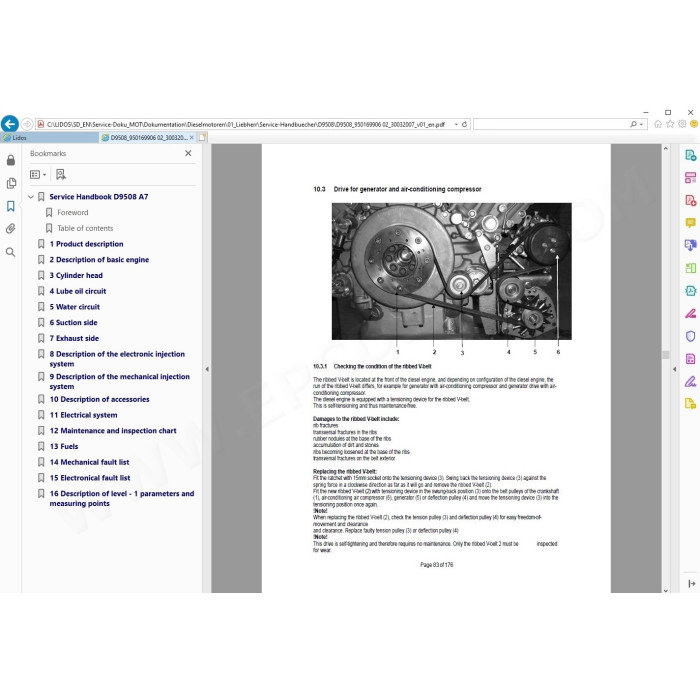Click the PDF file path address field
The width and height of the screenshot is (700, 700).
(x=246, y=125)
